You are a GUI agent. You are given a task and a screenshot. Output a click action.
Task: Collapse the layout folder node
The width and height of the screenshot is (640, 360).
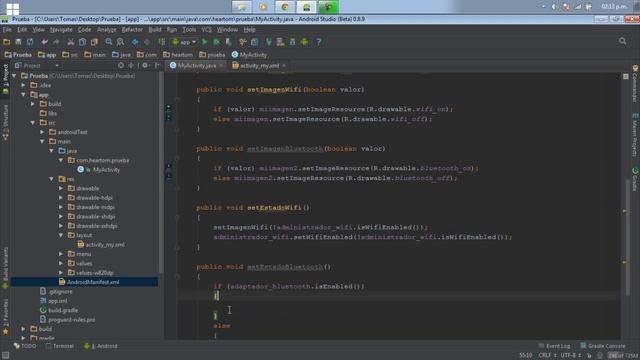tap(61, 236)
